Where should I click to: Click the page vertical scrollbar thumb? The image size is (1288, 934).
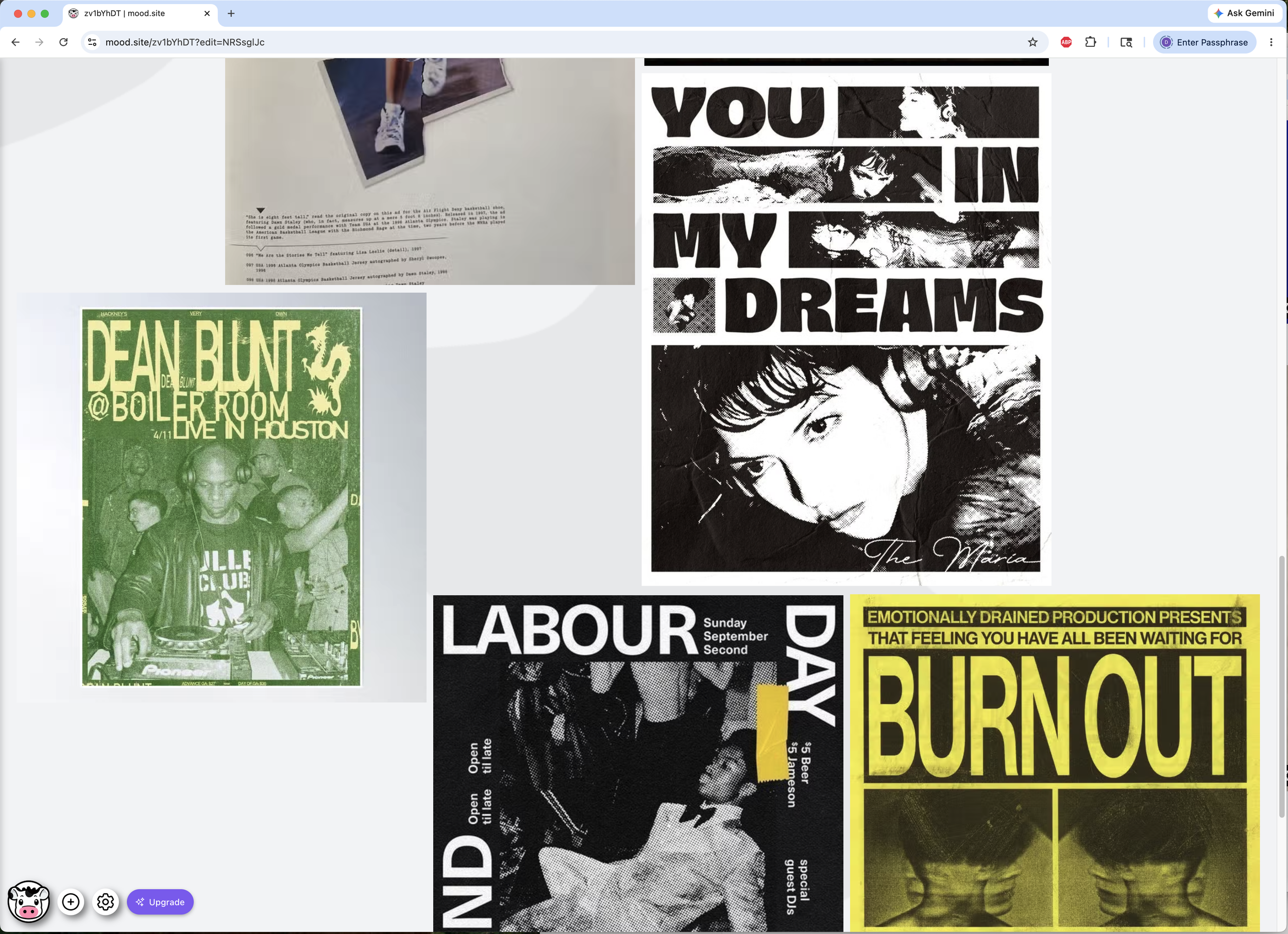click(x=1282, y=687)
